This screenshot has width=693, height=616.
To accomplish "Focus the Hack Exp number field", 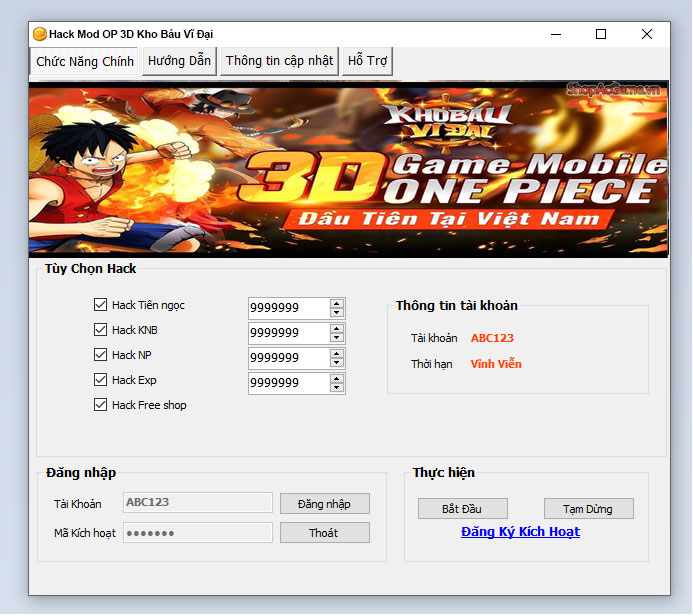I will (x=289, y=383).
